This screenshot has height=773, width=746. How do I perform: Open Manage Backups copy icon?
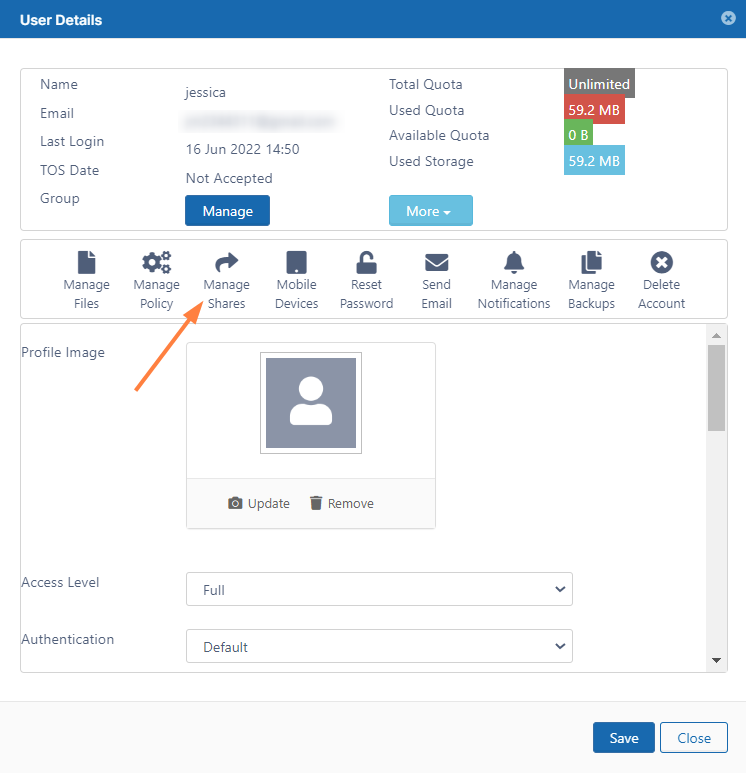[x=591, y=263]
